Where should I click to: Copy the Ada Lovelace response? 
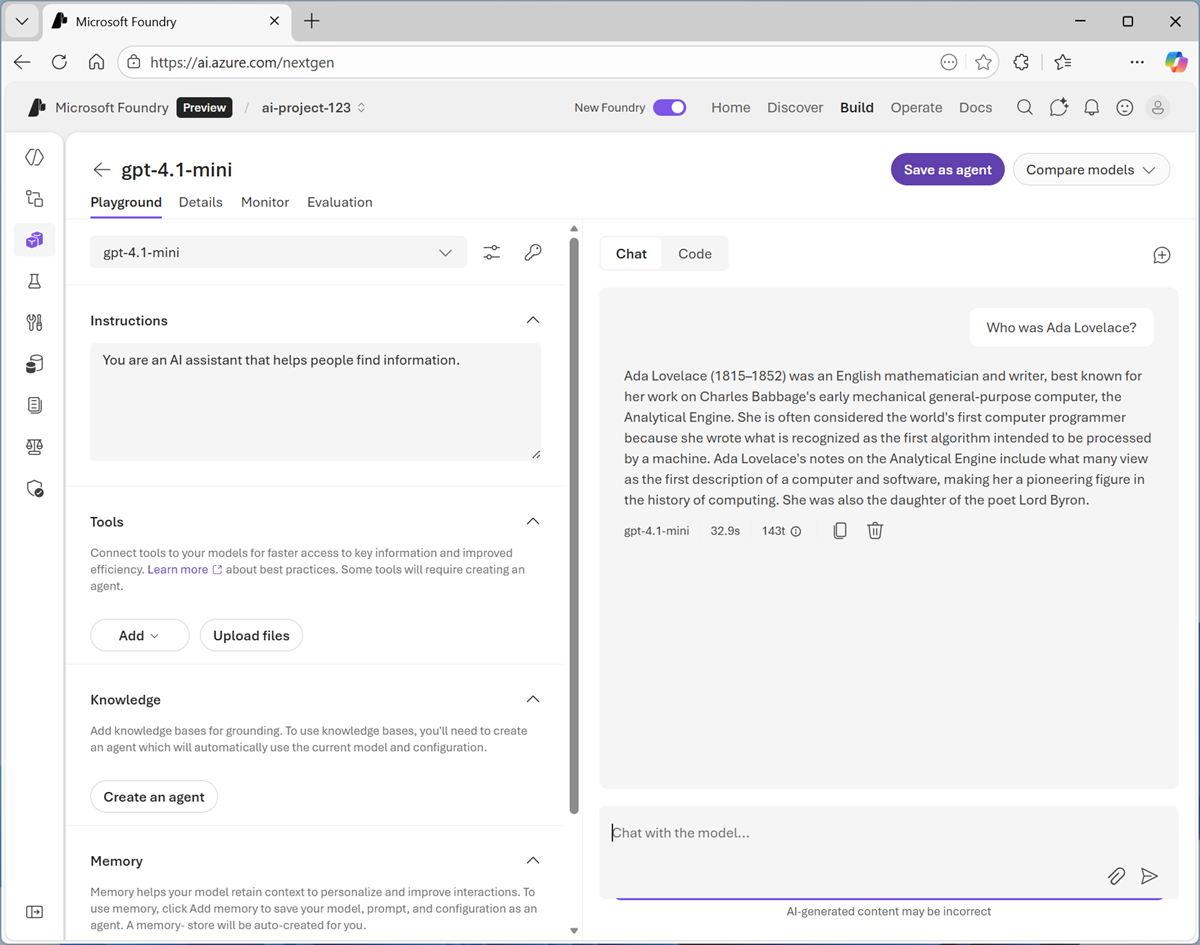[x=840, y=531]
